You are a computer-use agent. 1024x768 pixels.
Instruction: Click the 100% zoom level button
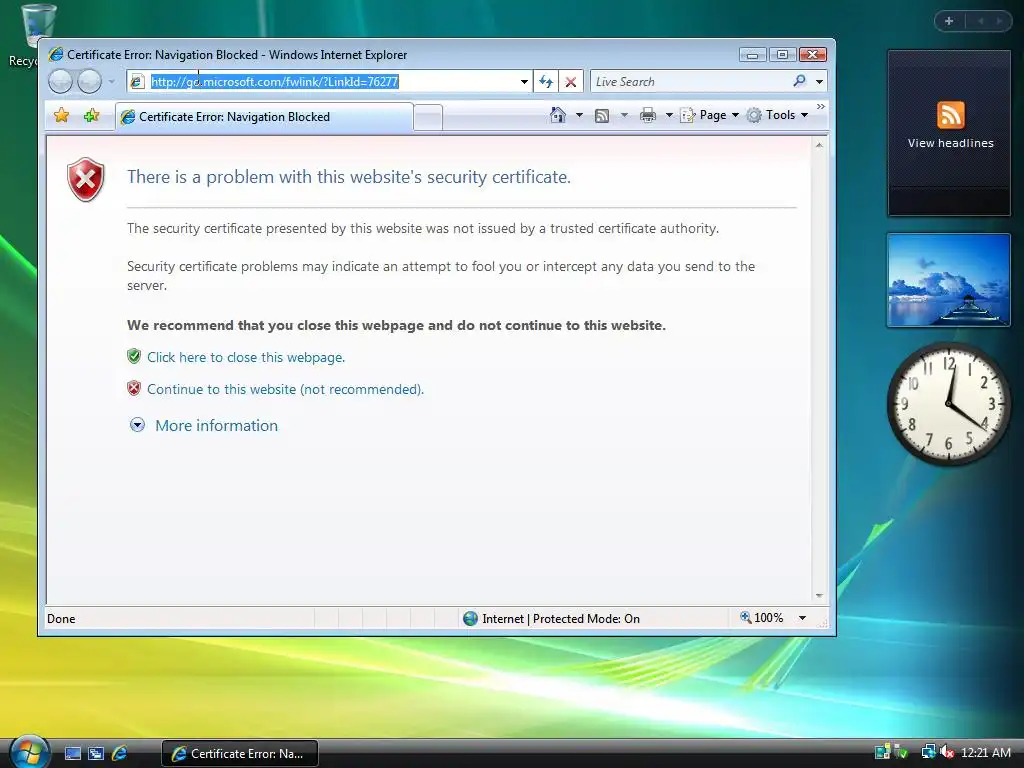(761, 618)
